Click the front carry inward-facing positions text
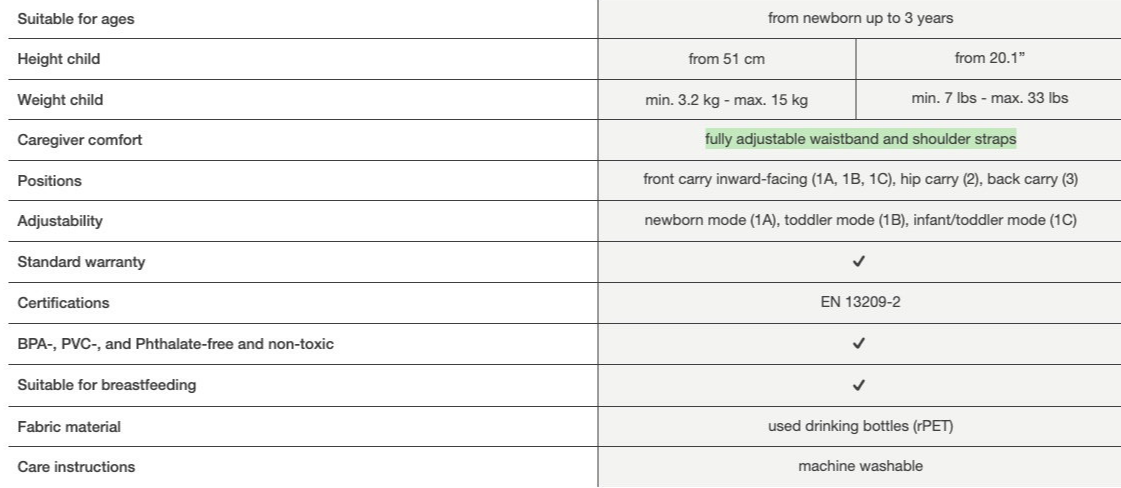 pyautogui.click(x=859, y=180)
